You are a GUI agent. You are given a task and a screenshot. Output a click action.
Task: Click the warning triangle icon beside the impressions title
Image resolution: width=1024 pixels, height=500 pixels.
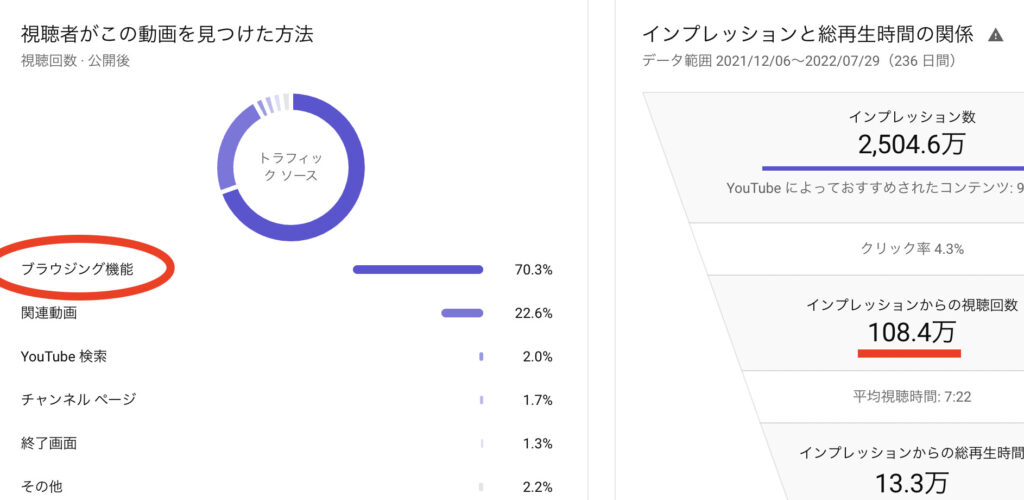tap(995, 35)
